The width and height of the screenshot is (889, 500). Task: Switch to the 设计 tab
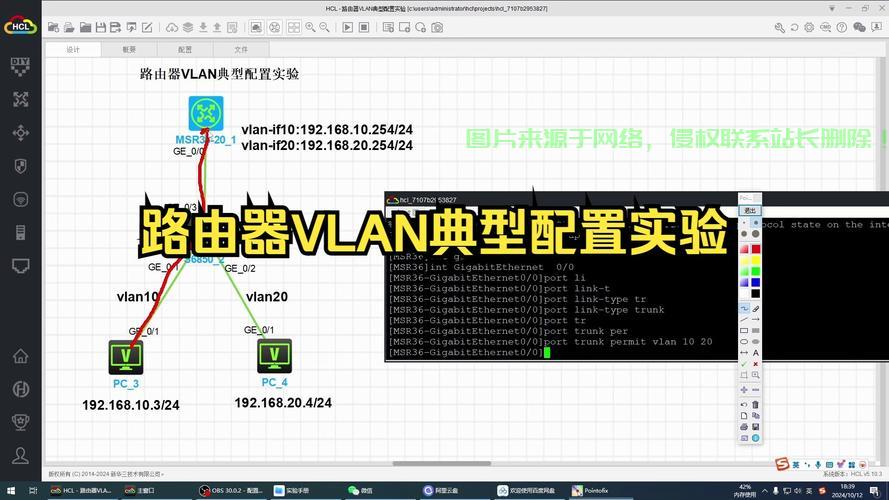coord(73,49)
